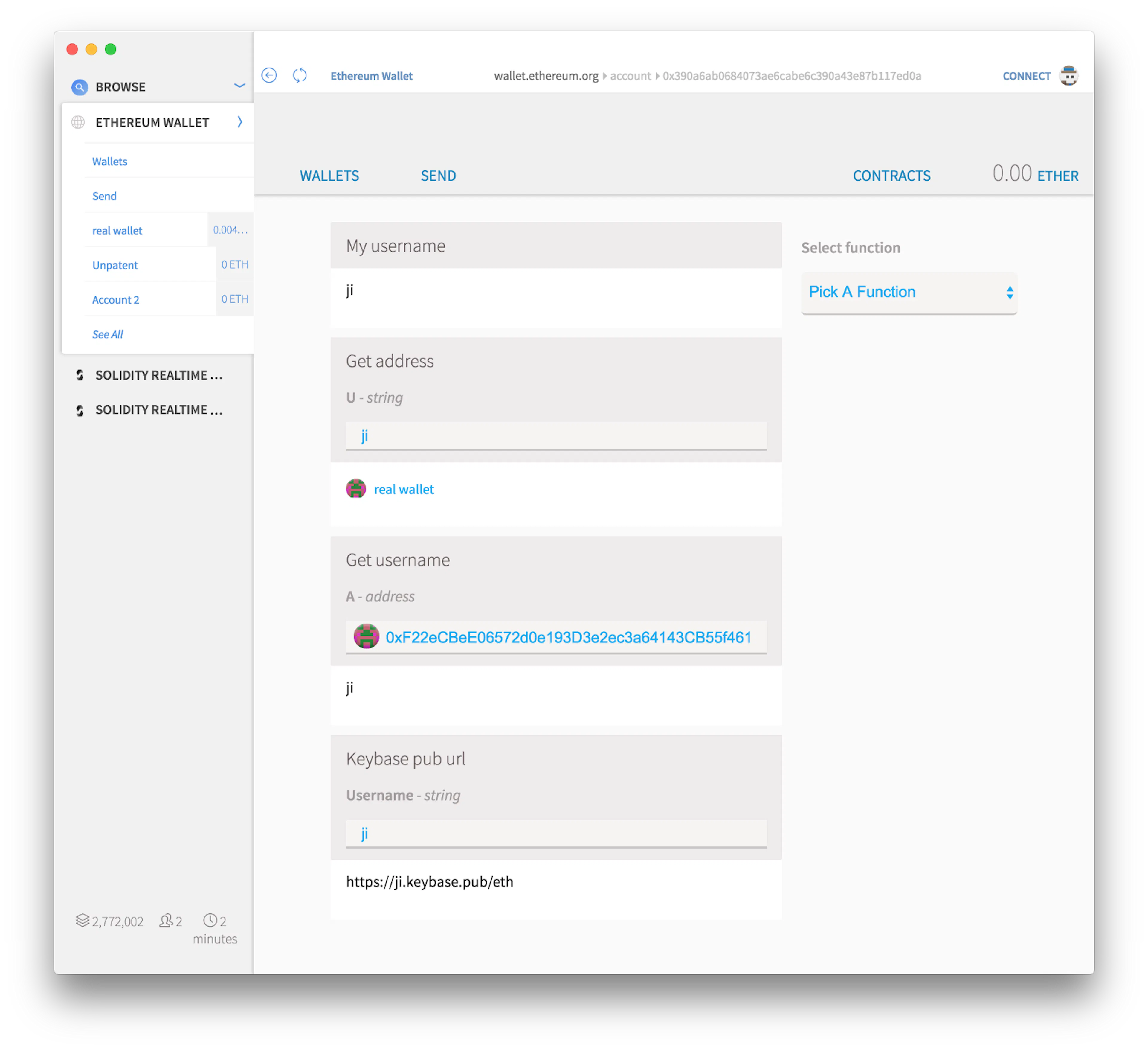Click the See All link
Image resolution: width=1148 pixels, height=1051 pixels.
pos(108,334)
